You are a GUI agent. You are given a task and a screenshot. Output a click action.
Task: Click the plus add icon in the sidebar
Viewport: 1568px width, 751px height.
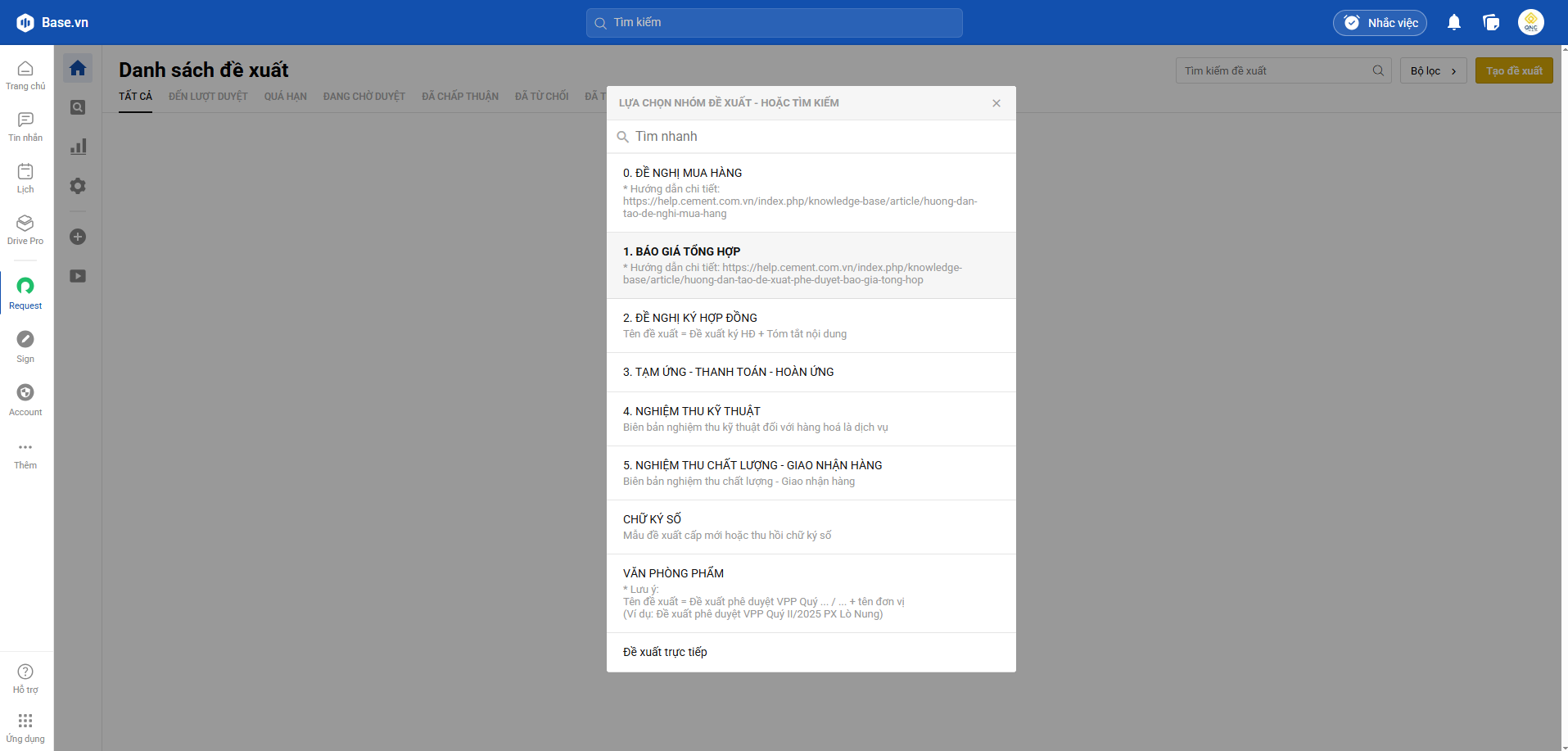coord(78,237)
